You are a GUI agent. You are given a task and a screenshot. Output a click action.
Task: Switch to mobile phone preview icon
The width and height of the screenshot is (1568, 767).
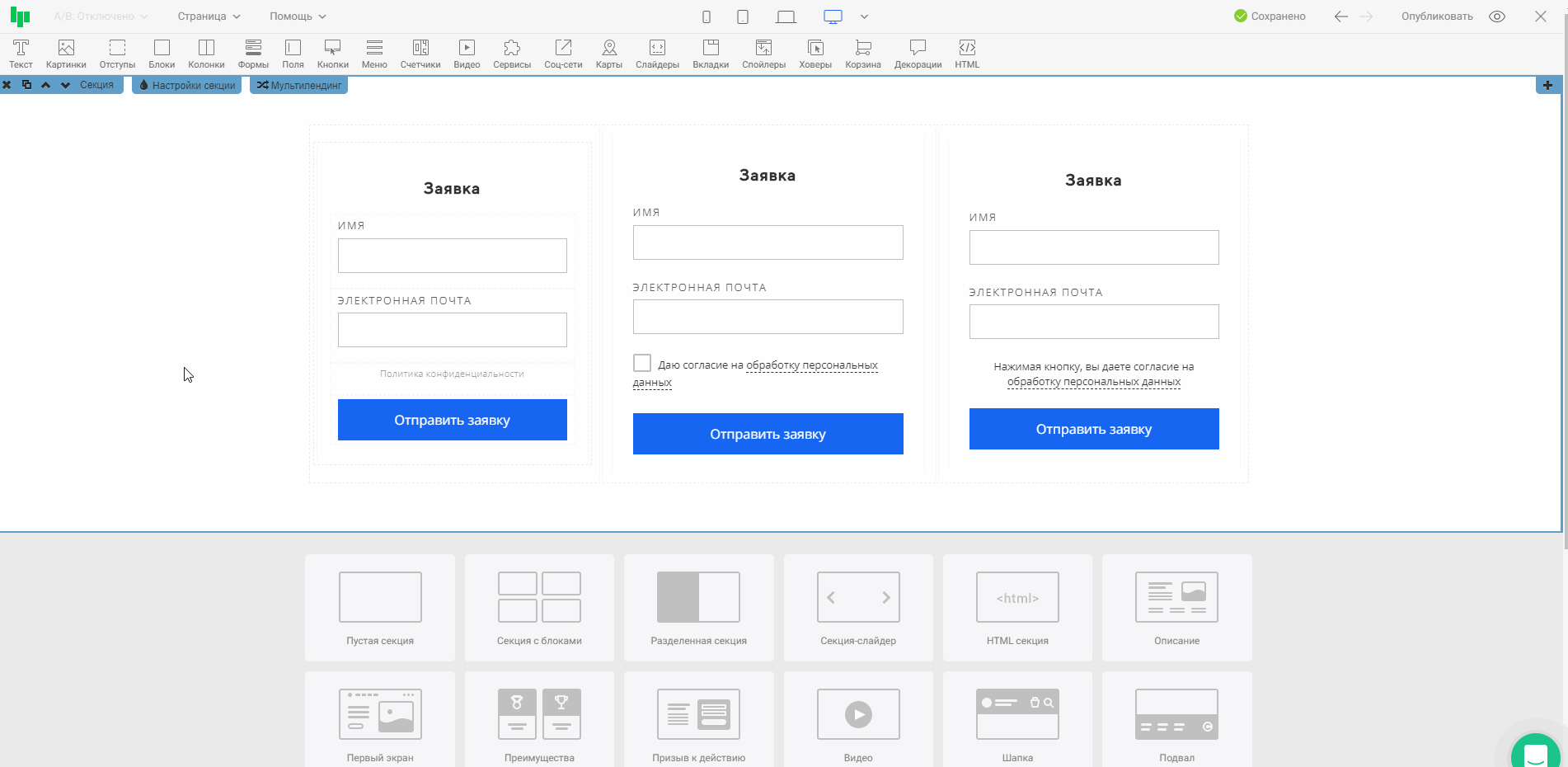(x=707, y=16)
